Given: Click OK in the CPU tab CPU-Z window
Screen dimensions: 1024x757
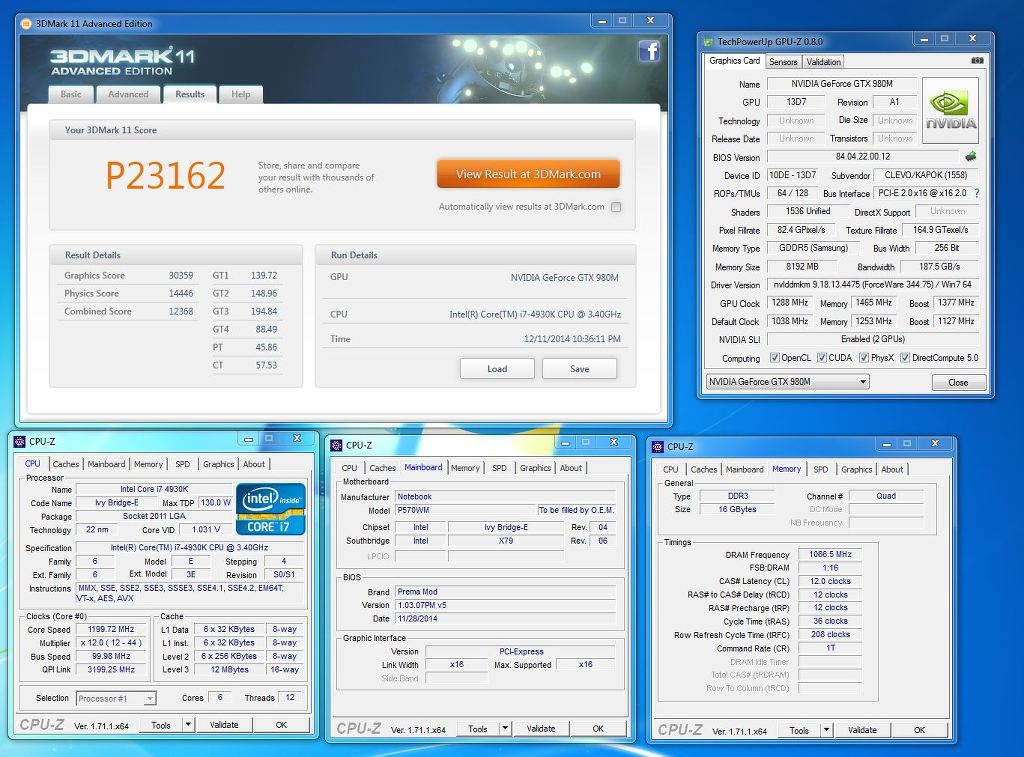Looking at the screenshot, I should pyautogui.click(x=281, y=724).
